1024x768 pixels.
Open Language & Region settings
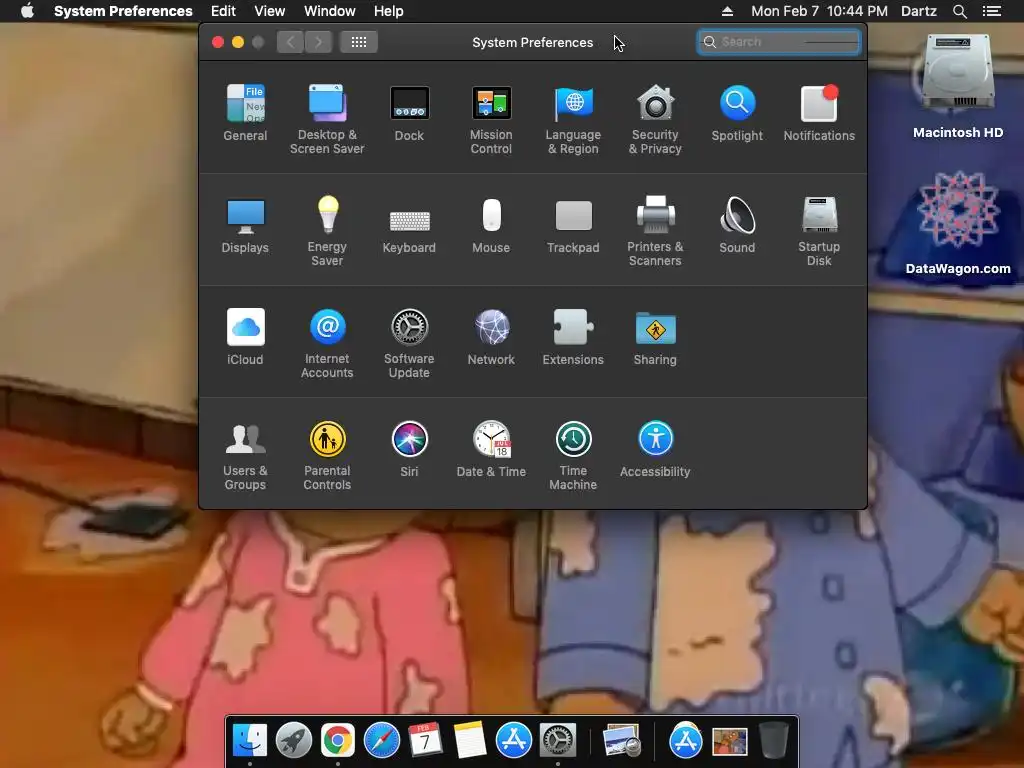pos(573,120)
